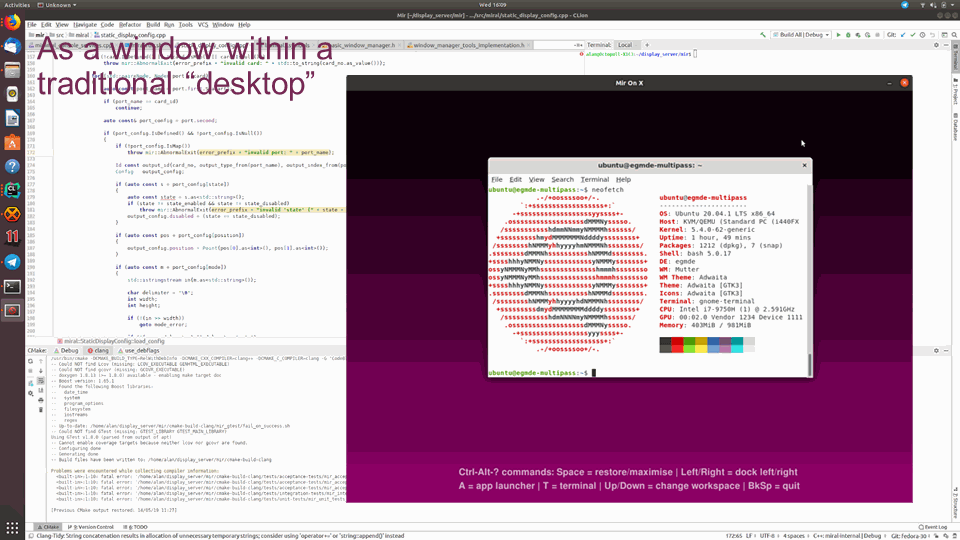Open the system status menu dropdown arrow
This screenshot has height=540, width=960.
pos(950,5)
